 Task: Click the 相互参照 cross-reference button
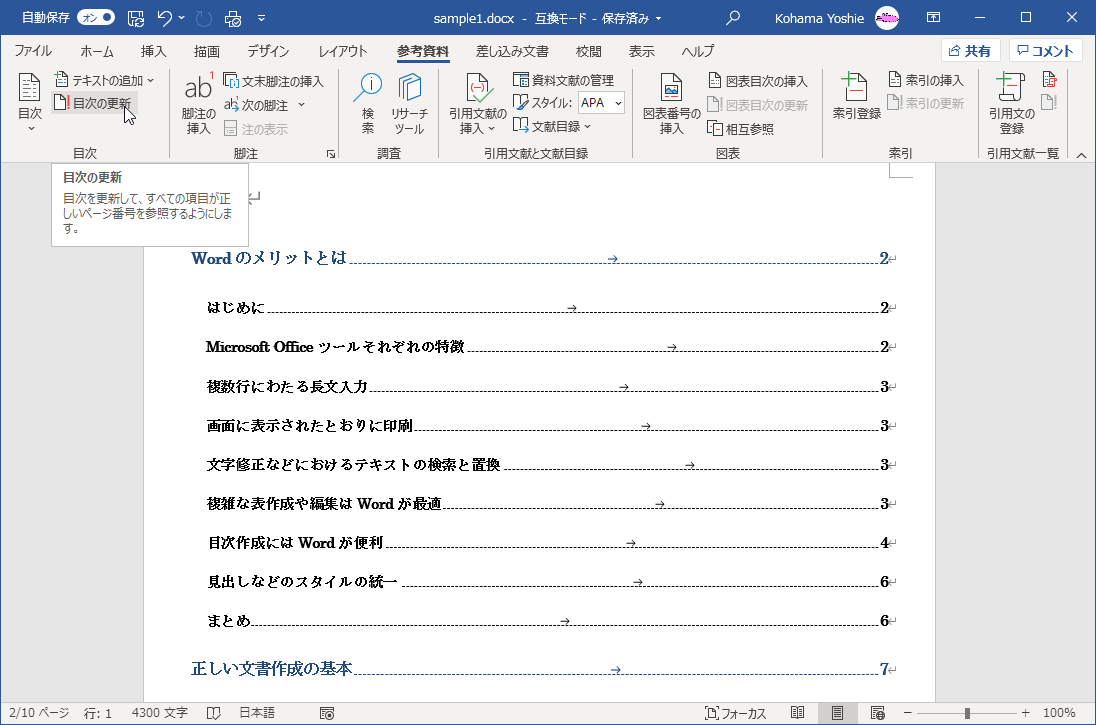[740, 129]
